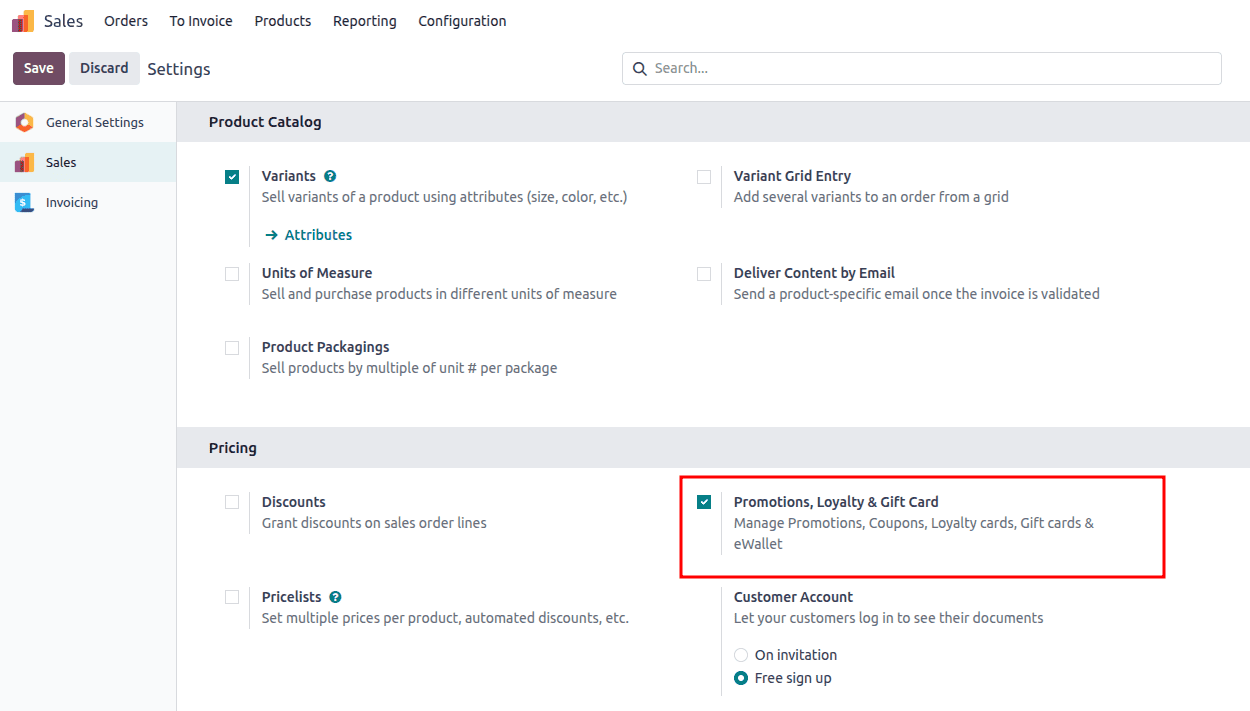Click the help icon next to Variants
This screenshot has width=1250, height=711.
[330, 176]
